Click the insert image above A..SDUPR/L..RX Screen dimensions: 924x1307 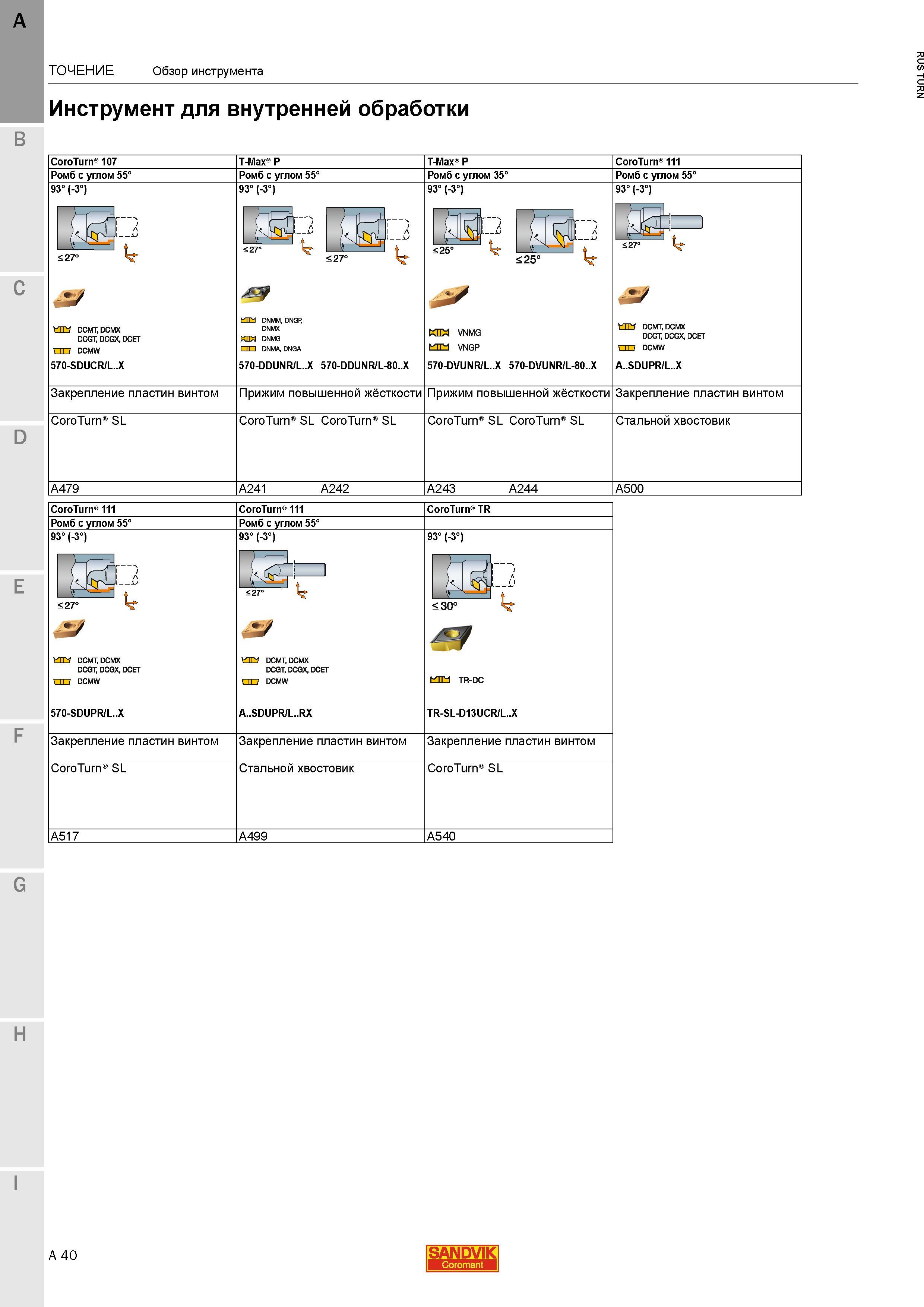pos(257,629)
